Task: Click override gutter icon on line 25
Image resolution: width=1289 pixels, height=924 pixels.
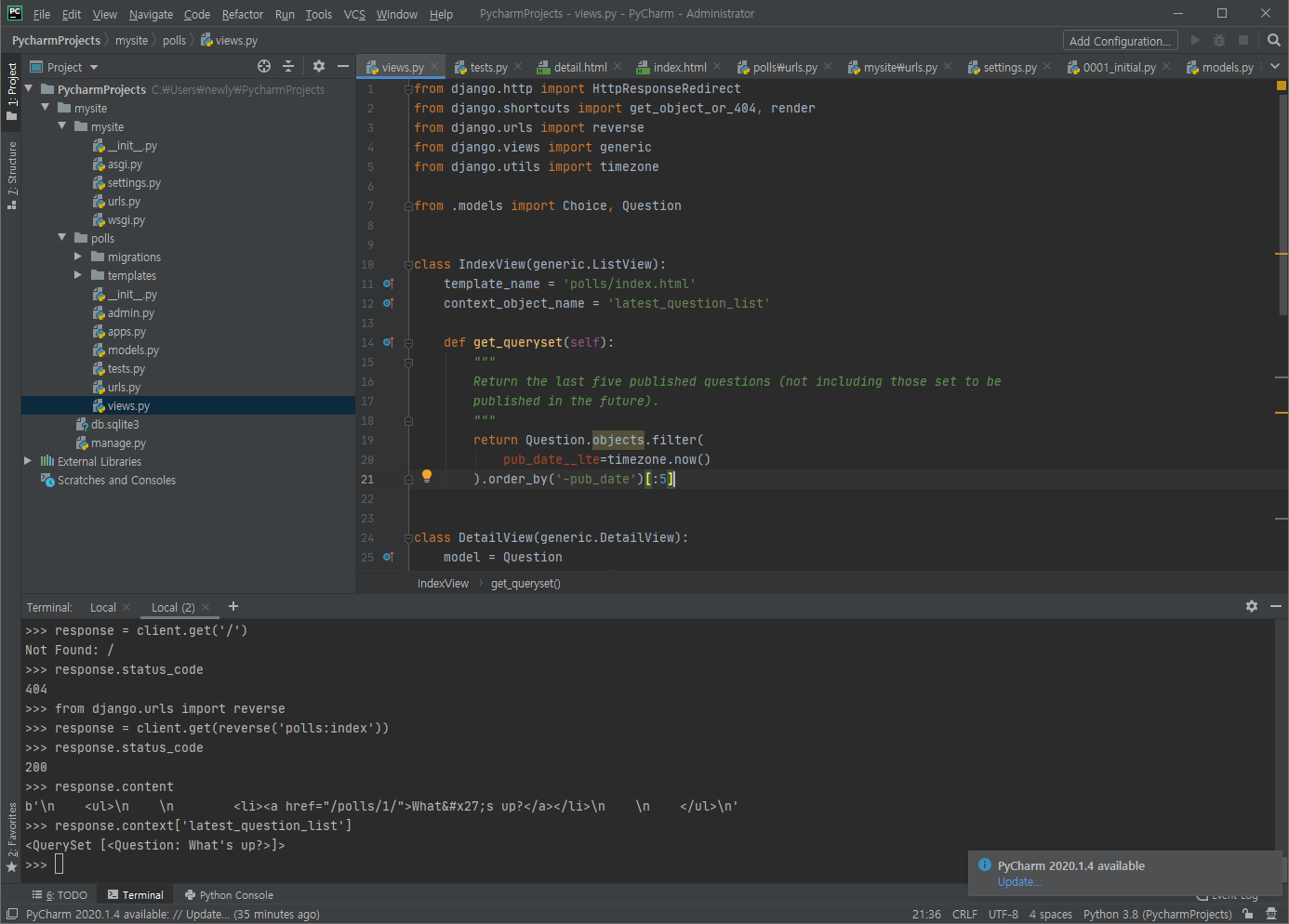Action: (389, 557)
